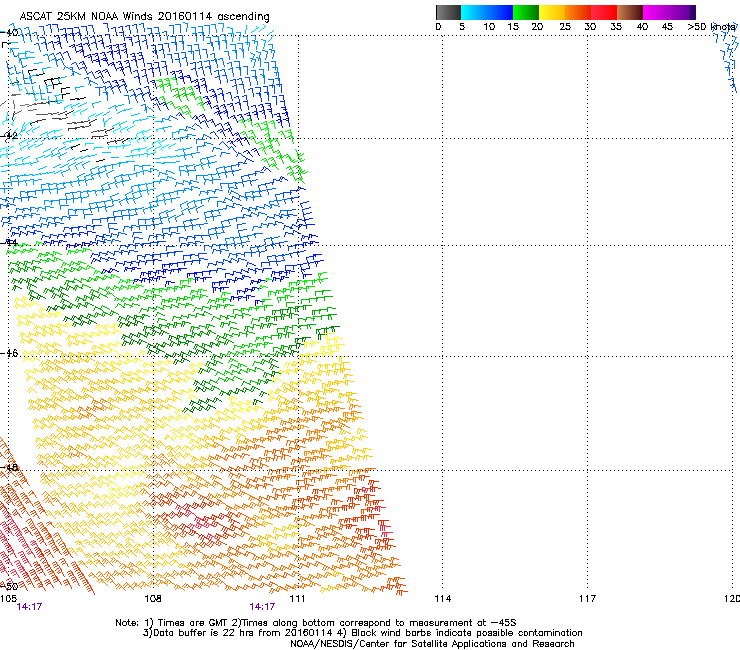Click the '10' legend label
Screen dimensions: 740x650
489,27
